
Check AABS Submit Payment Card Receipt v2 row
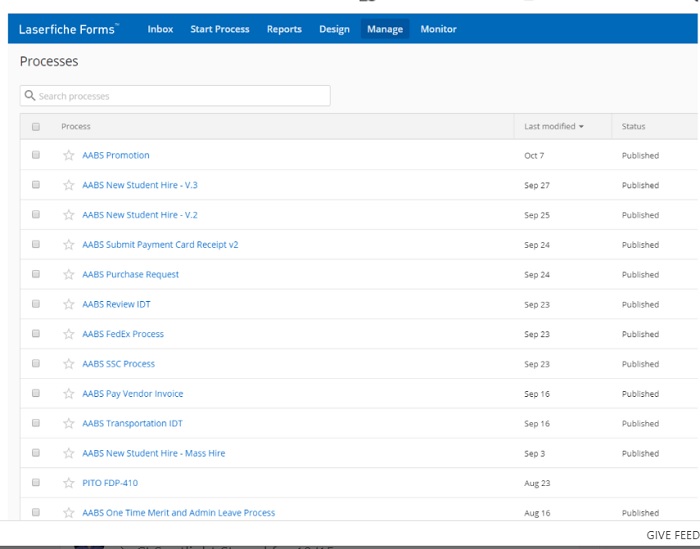[x=36, y=244]
